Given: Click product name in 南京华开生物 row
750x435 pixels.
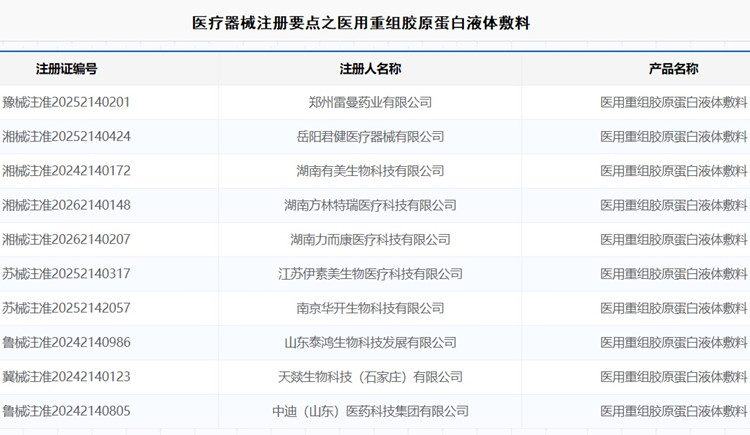Looking at the screenshot, I should (x=674, y=308).
